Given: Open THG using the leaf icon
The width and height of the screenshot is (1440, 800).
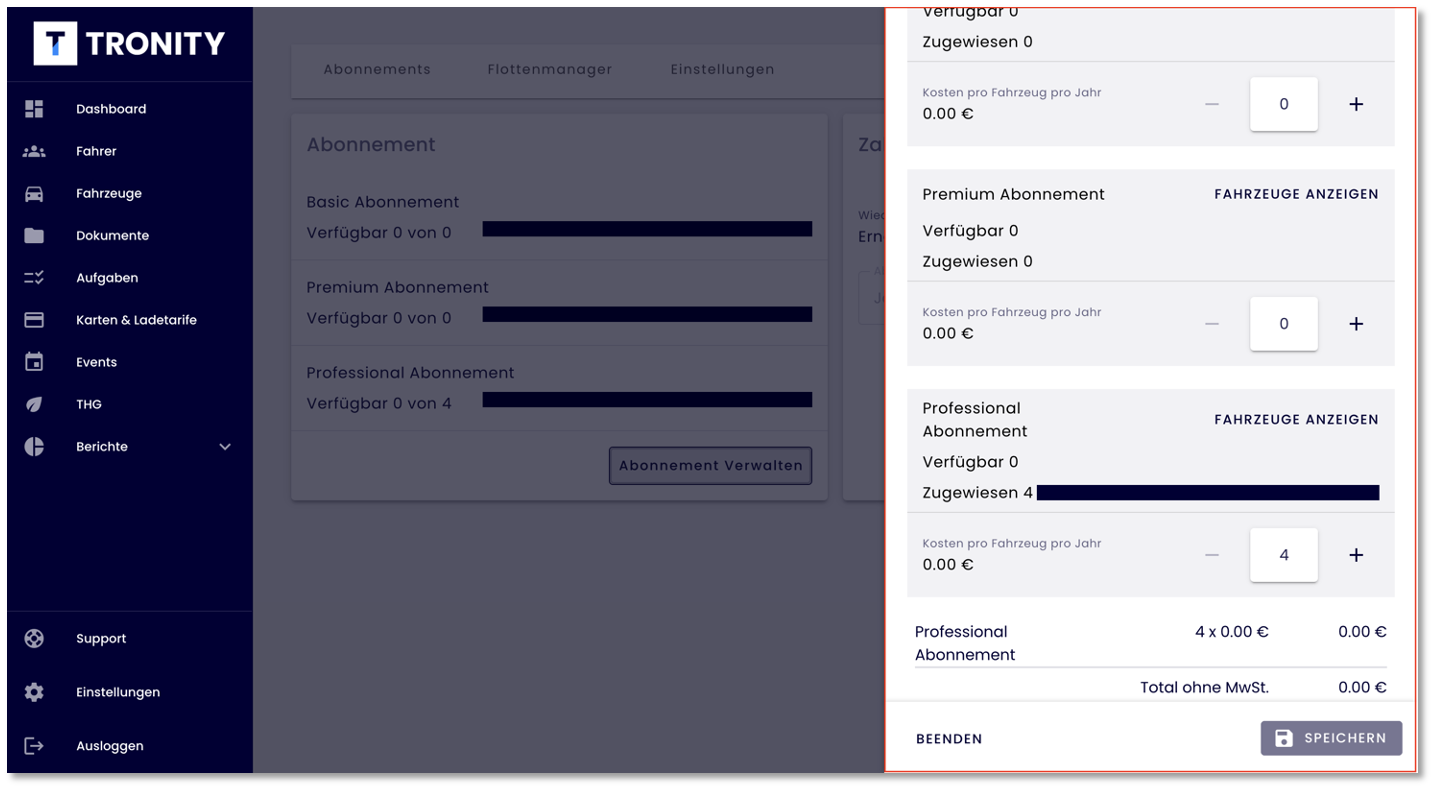Looking at the screenshot, I should click(34, 404).
